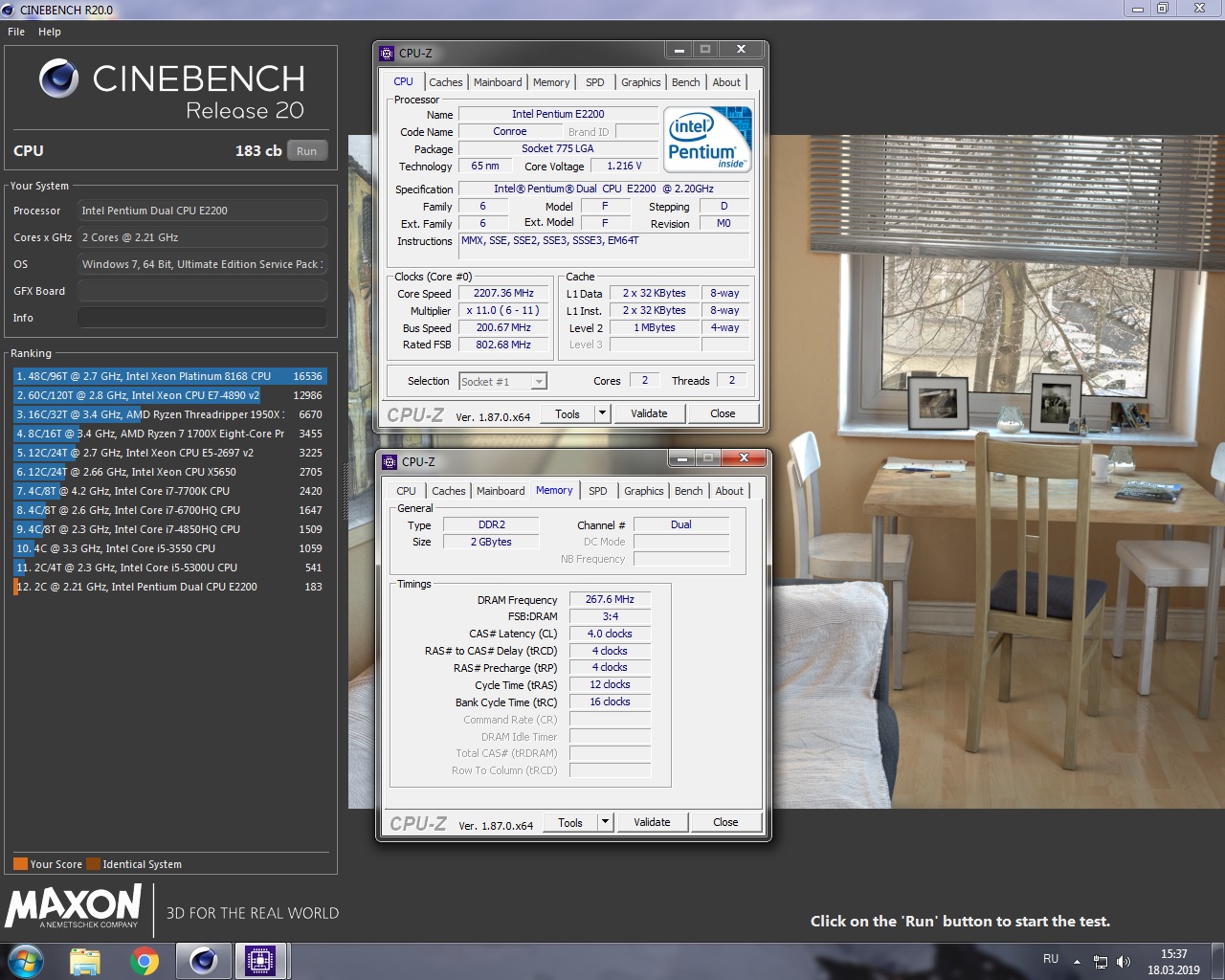This screenshot has width=1225, height=980.
Task: Click the Cinebench title bar icon
Action: click(x=9, y=10)
